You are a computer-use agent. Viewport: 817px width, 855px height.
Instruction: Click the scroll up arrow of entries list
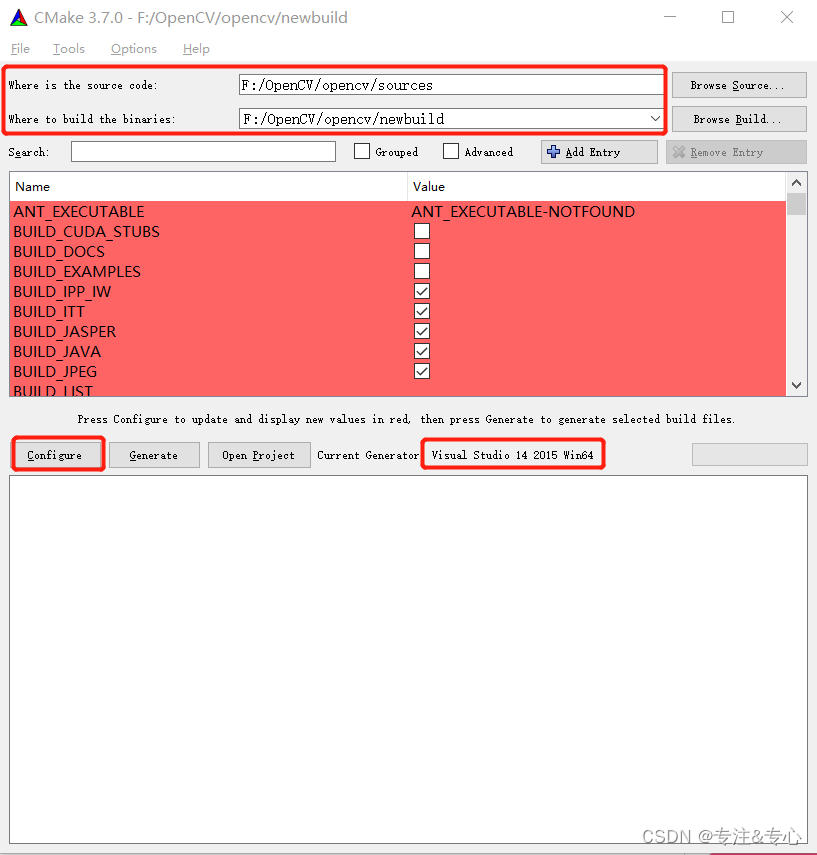796,183
